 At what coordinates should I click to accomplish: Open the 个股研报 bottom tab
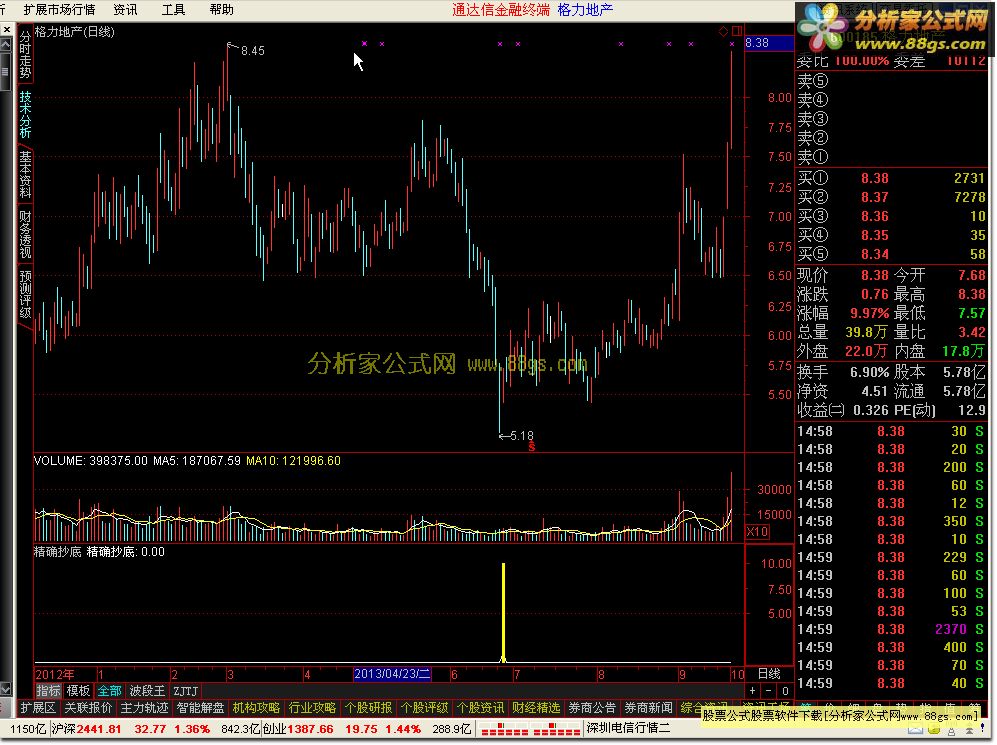368,707
